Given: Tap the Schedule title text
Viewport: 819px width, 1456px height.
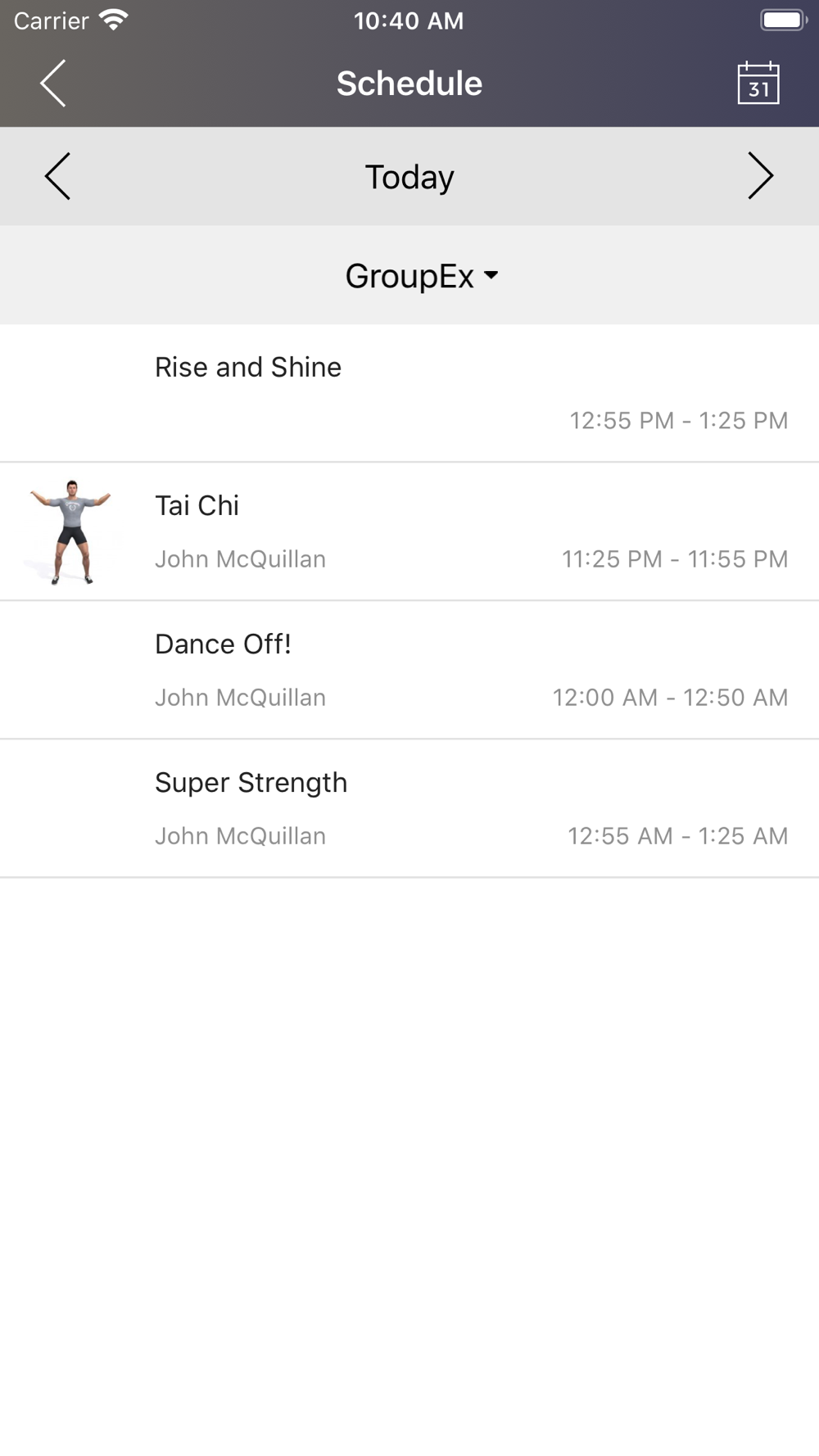Looking at the screenshot, I should click(x=409, y=84).
